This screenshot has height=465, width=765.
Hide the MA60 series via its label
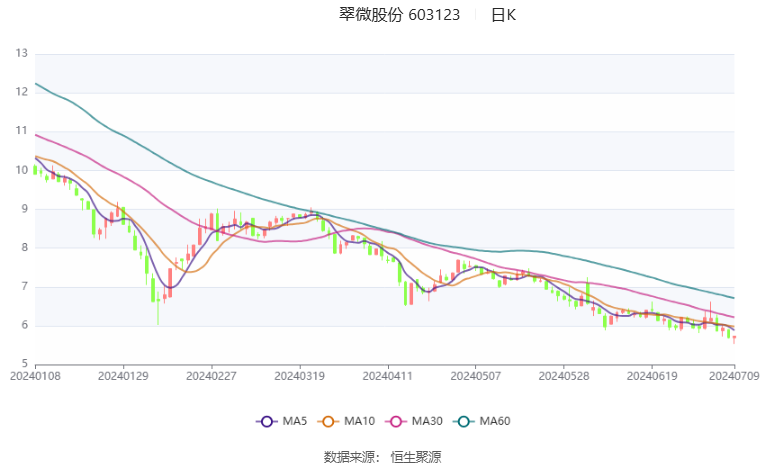pyautogui.click(x=495, y=422)
